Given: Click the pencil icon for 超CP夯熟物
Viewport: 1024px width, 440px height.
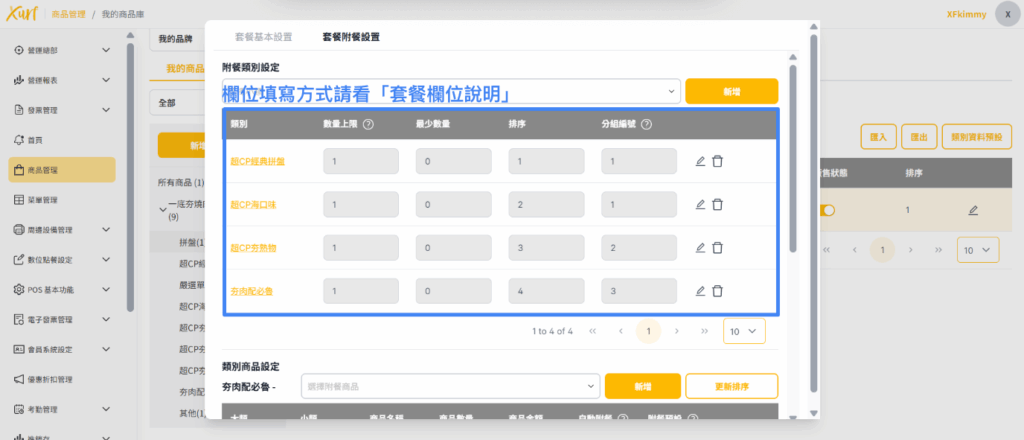Looking at the screenshot, I should coord(700,248).
